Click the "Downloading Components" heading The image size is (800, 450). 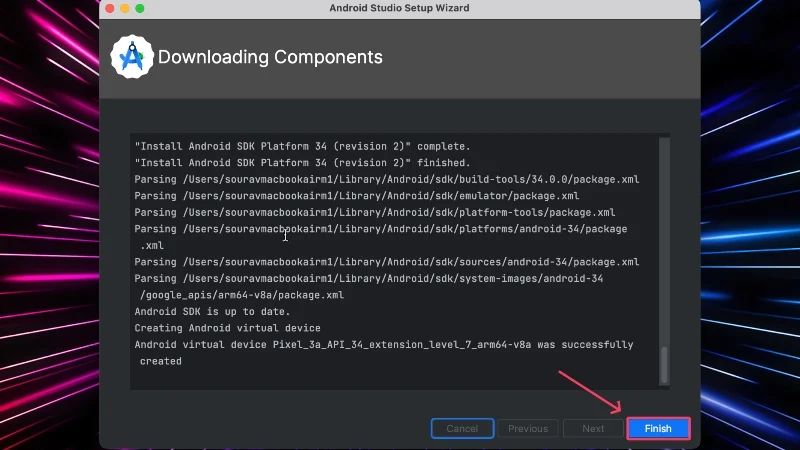pyautogui.click(x=270, y=57)
